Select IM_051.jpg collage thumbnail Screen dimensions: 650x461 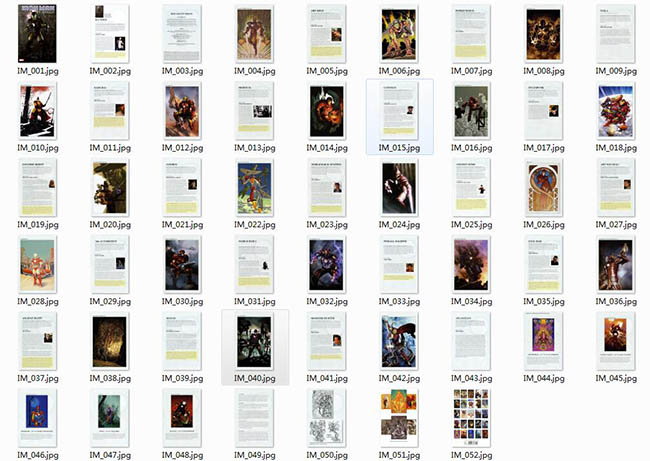pyautogui.click(x=399, y=418)
